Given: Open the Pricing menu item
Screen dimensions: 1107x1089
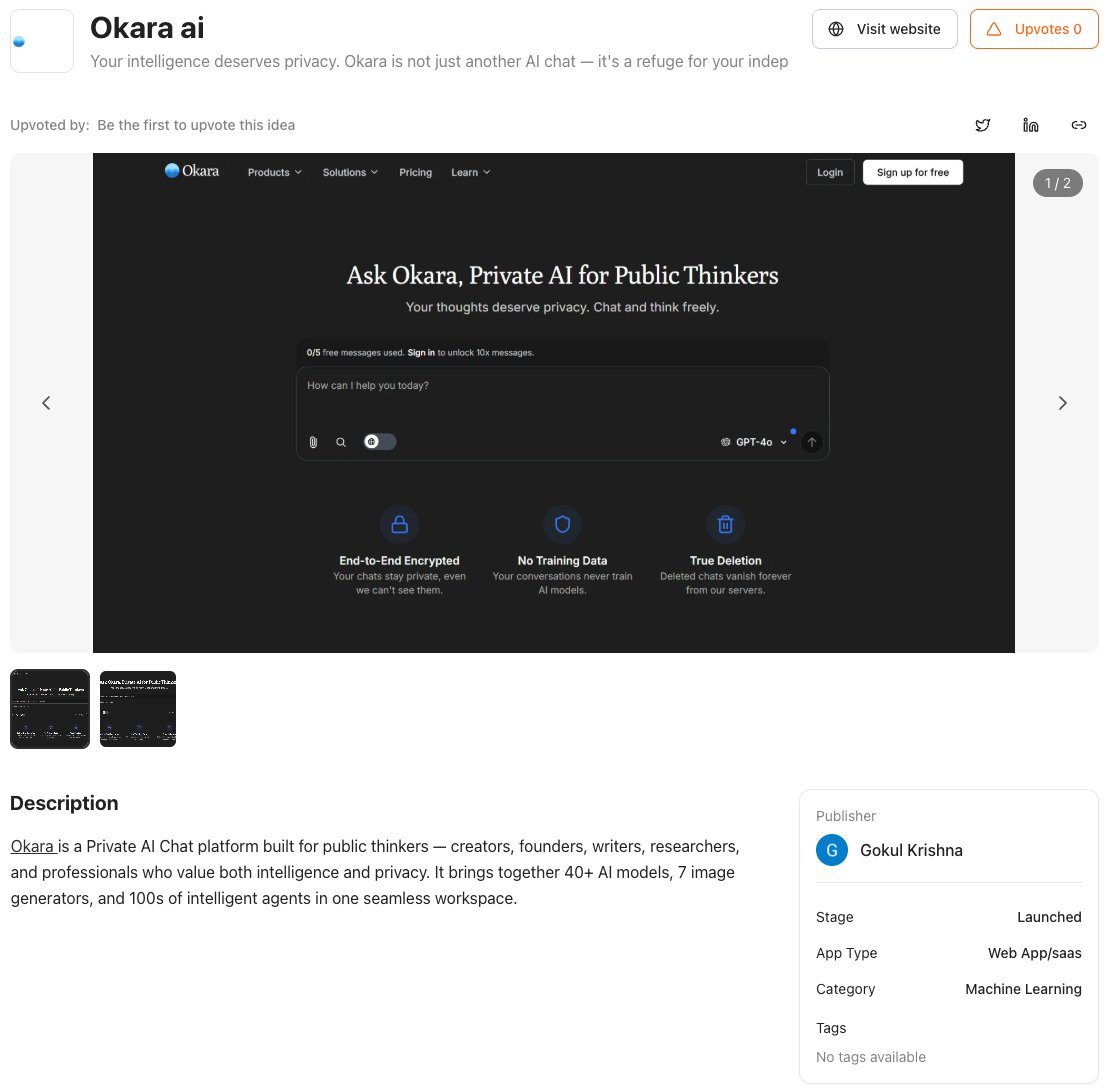Looking at the screenshot, I should click(x=415, y=172).
